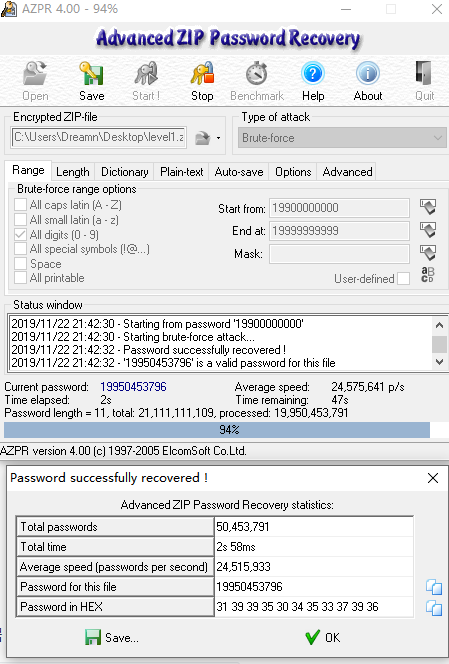This screenshot has width=449, height=664.
Task: Click status window scroll up arrow
Action: 439,325
